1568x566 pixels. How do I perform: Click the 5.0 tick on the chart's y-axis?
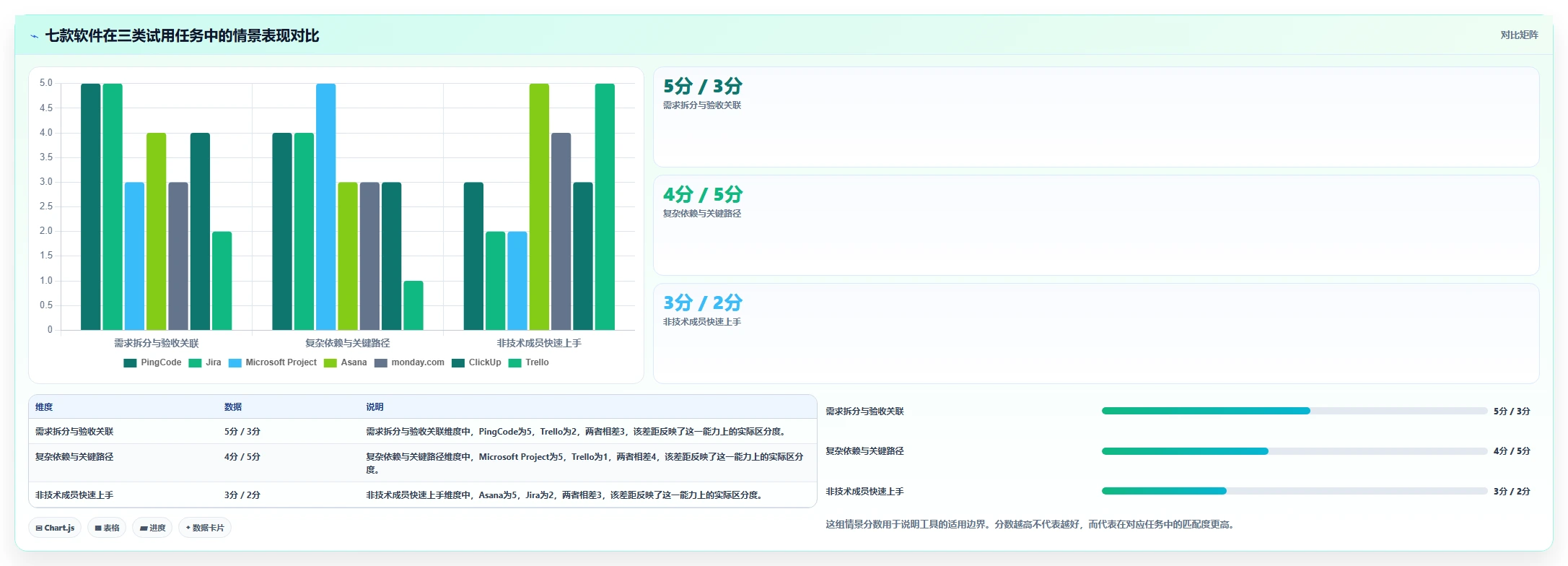coord(46,83)
